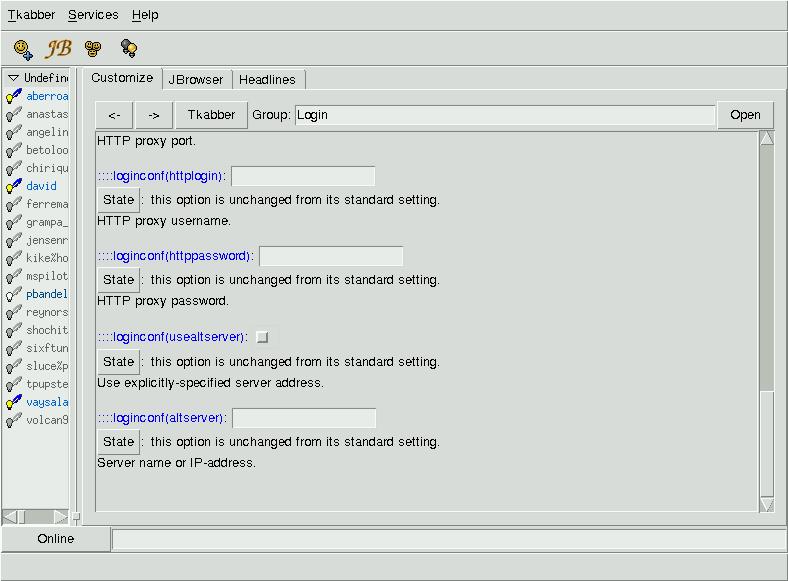This screenshot has width=788, height=581.
Task: Click the status bulb icon beside david
Action: pos(14,186)
